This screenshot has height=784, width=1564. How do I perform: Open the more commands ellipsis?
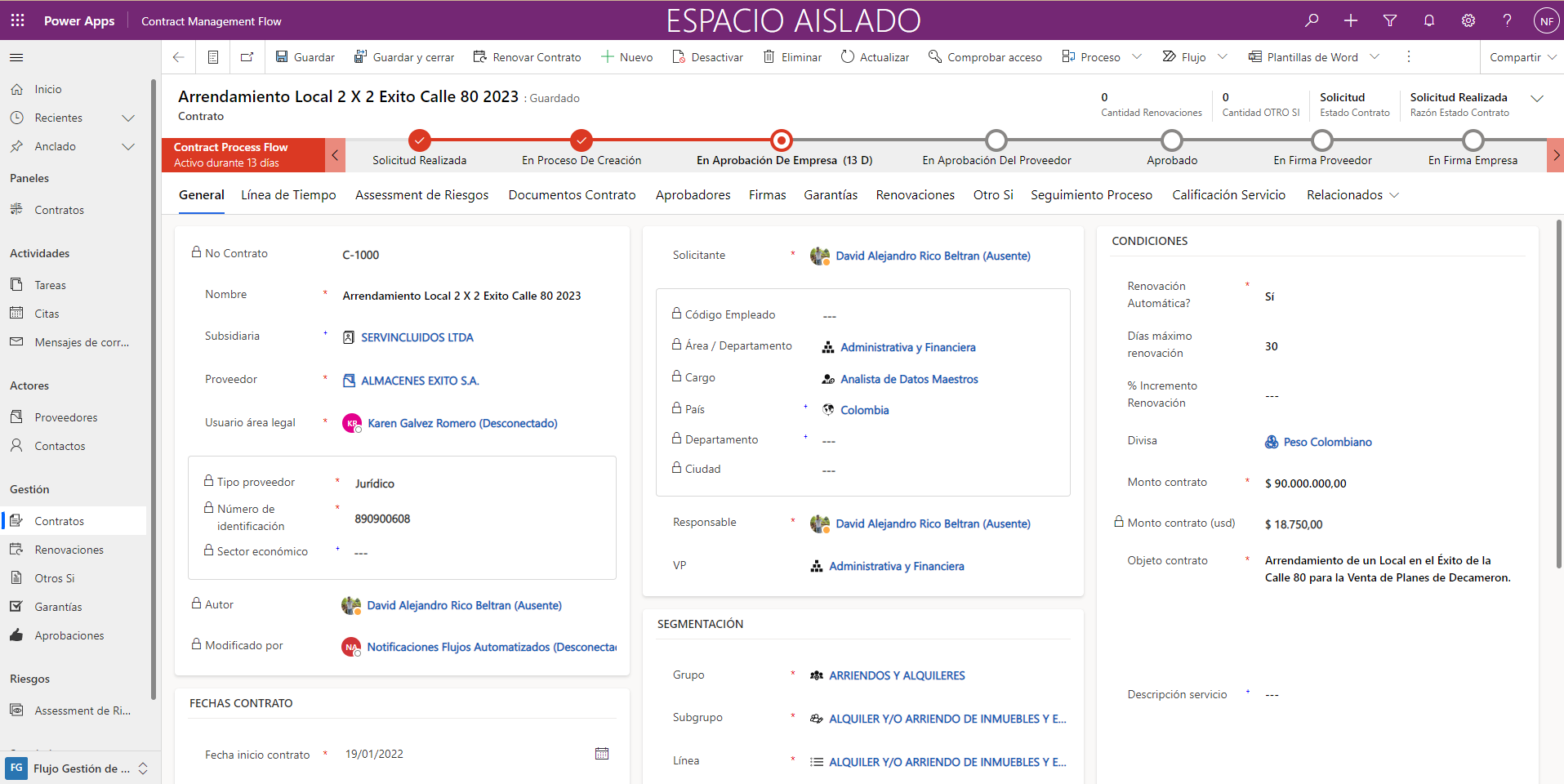[1409, 57]
